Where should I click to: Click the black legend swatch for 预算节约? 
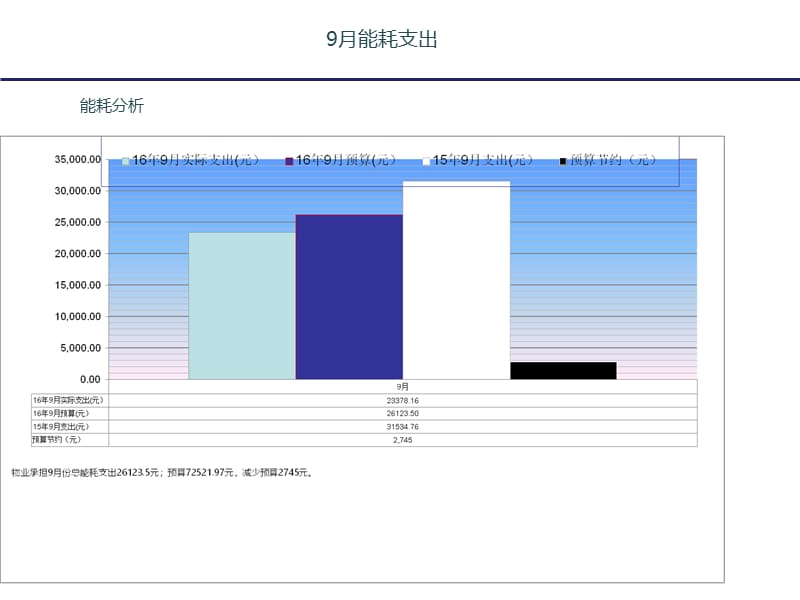(563, 161)
